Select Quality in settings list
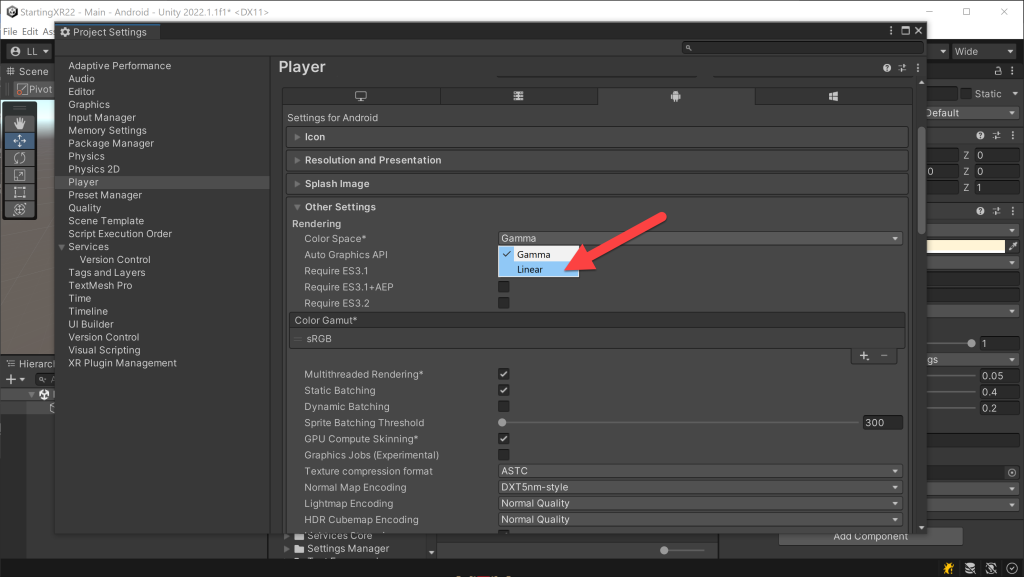This screenshot has width=1024, height=577. point(85,208)
